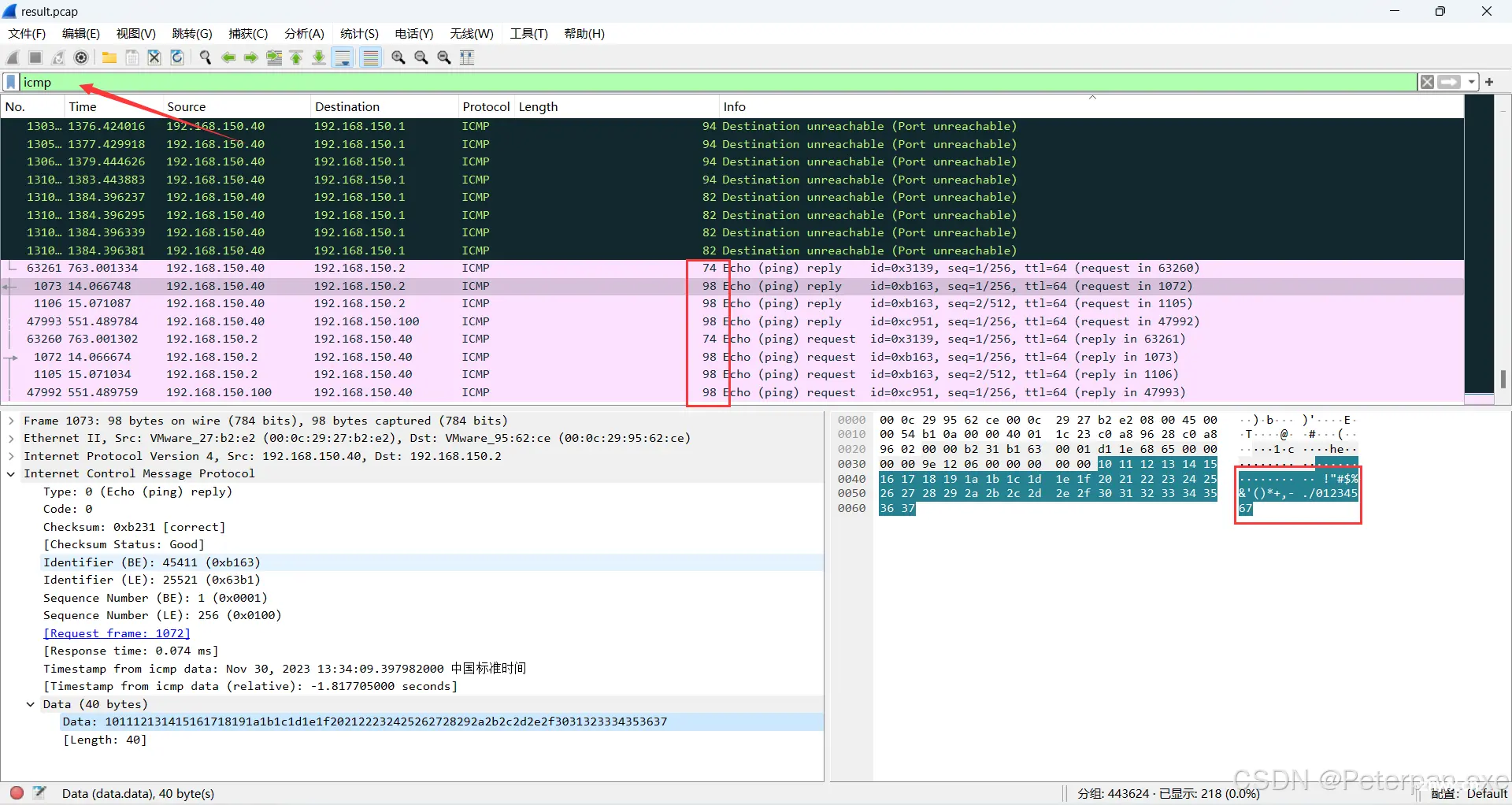Expand the Ethernet II tree row
The image size is (1512, 805).
(11, 438)
